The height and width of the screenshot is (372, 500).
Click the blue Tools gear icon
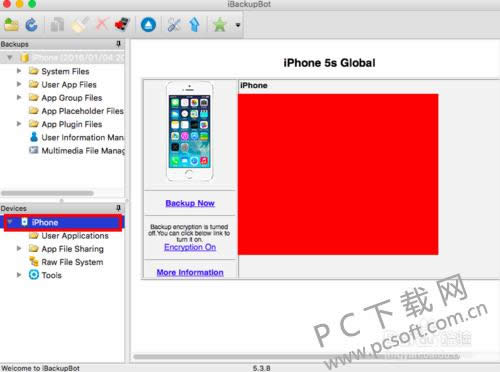click(x=34, y=275)
